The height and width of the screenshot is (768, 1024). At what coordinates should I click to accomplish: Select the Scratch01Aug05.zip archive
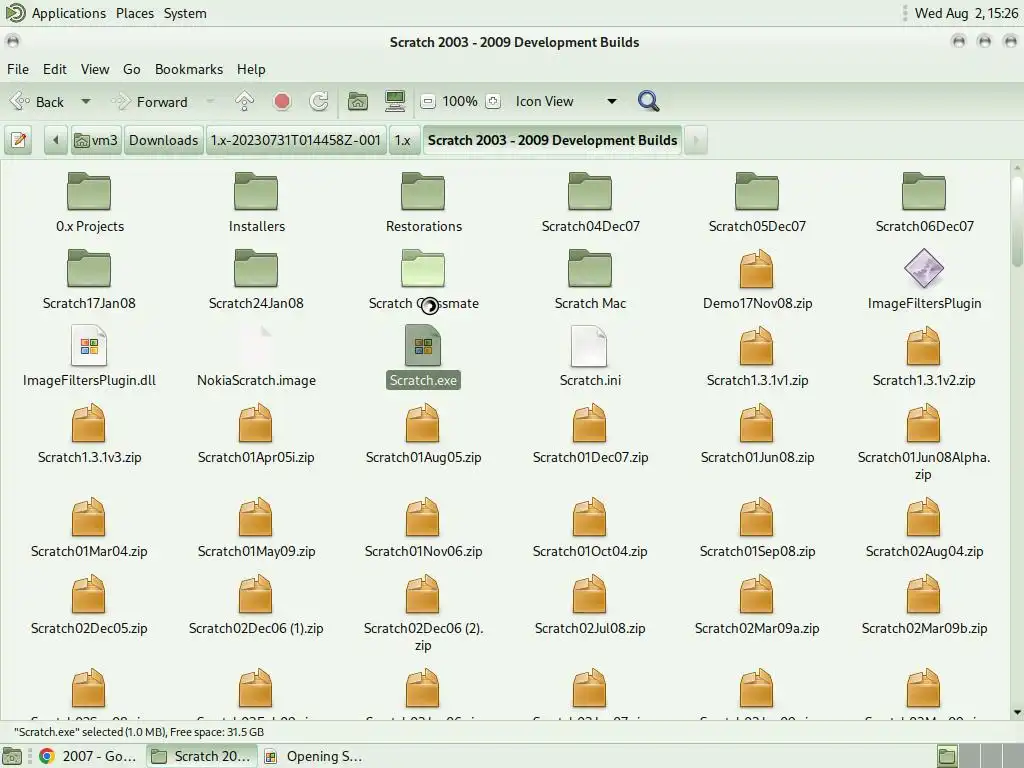pos(423,434)
